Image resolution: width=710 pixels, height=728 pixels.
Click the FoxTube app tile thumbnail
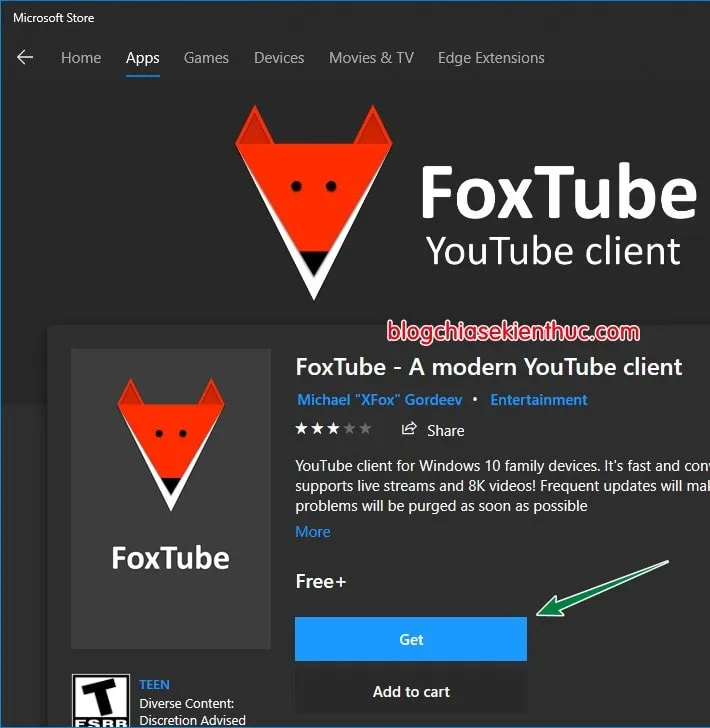point(171,499)
